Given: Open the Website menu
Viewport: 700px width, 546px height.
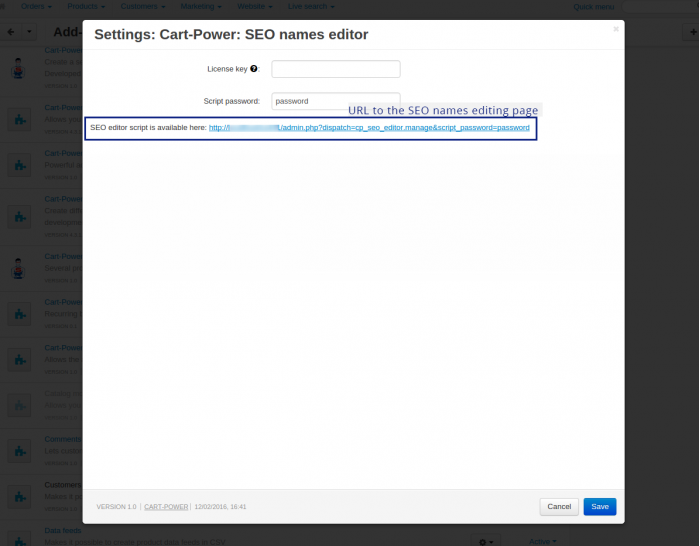Looking at the screenshot, I should [x=254, y=6].
